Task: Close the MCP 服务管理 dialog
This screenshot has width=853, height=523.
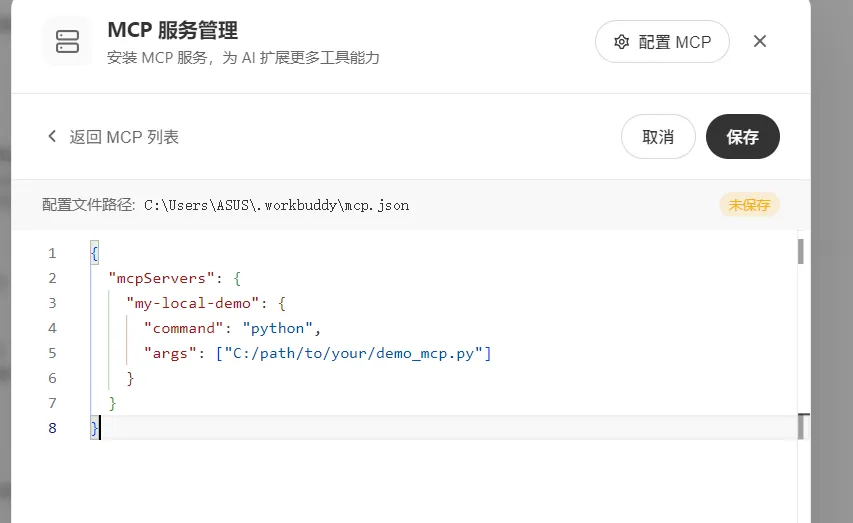Action: 760,41
